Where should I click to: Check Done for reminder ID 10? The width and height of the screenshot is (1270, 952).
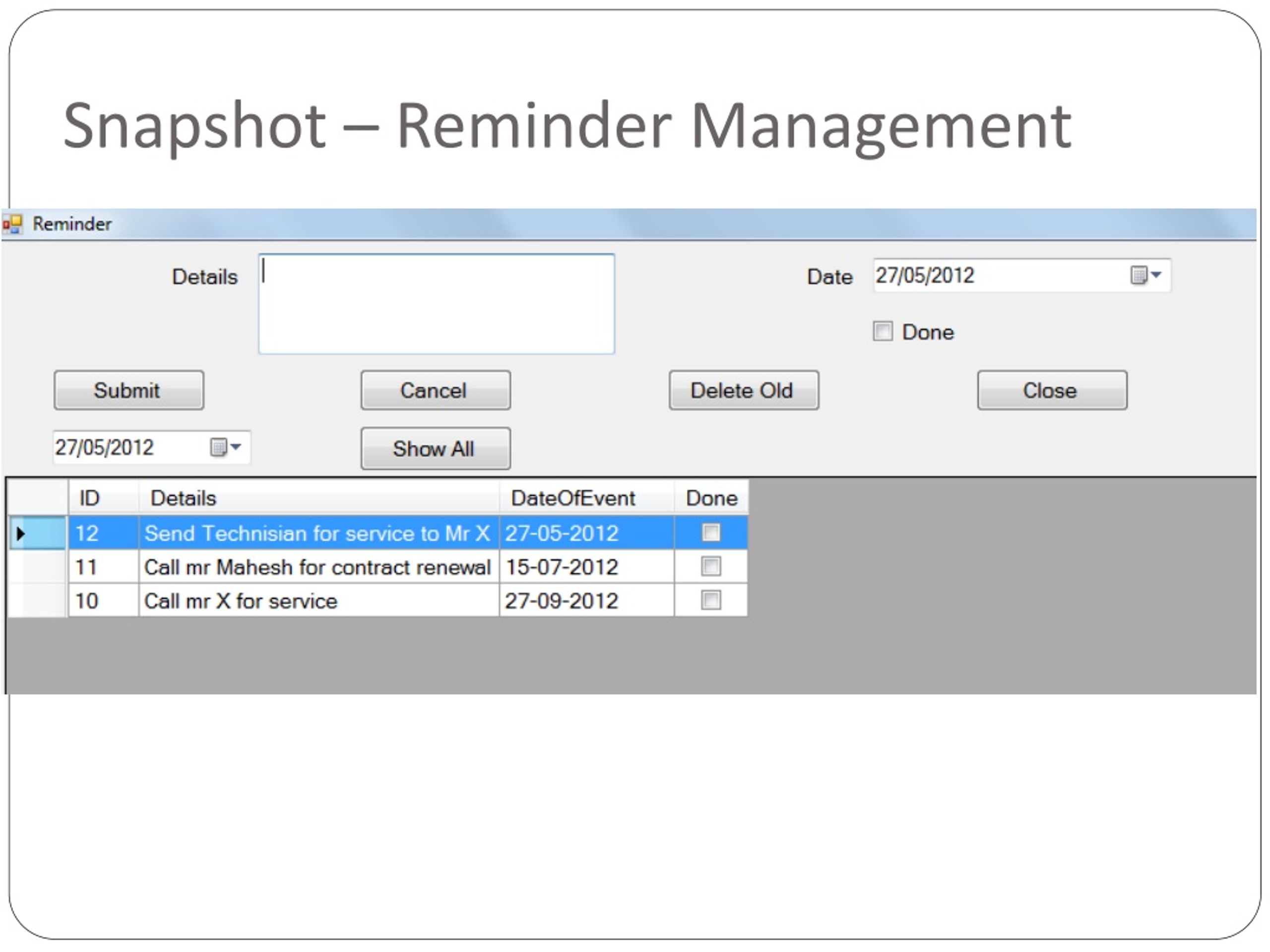(x=711, y=601)
